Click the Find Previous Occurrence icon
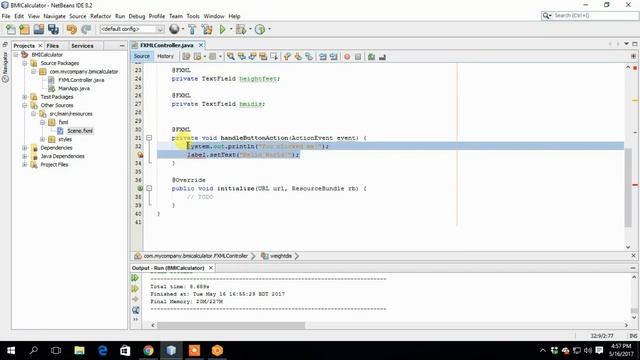 pos(242,57)
